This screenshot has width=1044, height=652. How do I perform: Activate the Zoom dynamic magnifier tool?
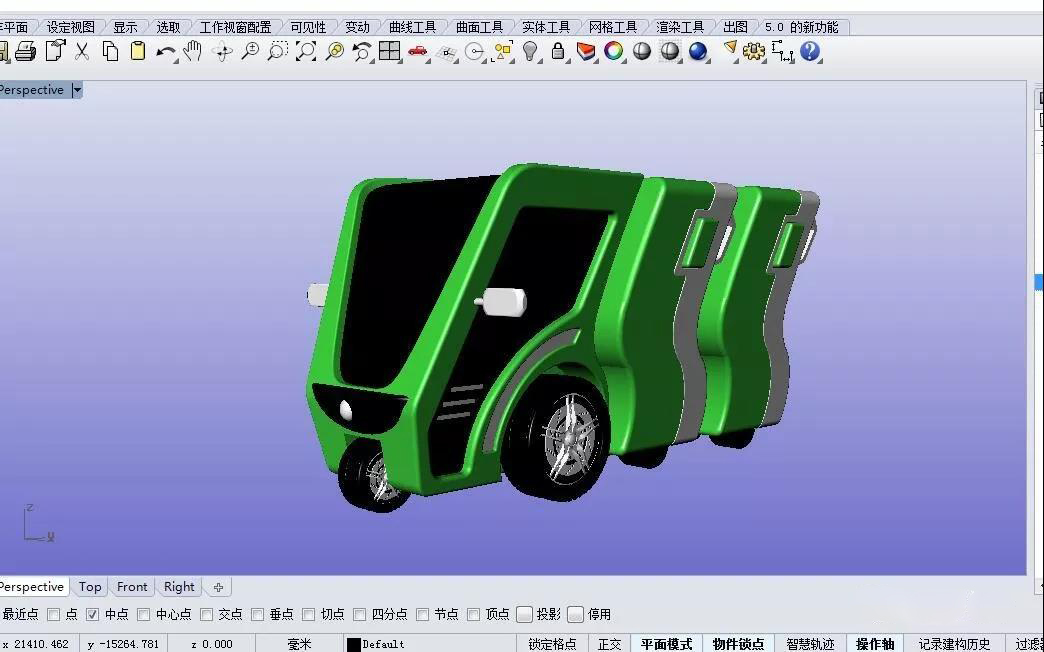(251, 51)
